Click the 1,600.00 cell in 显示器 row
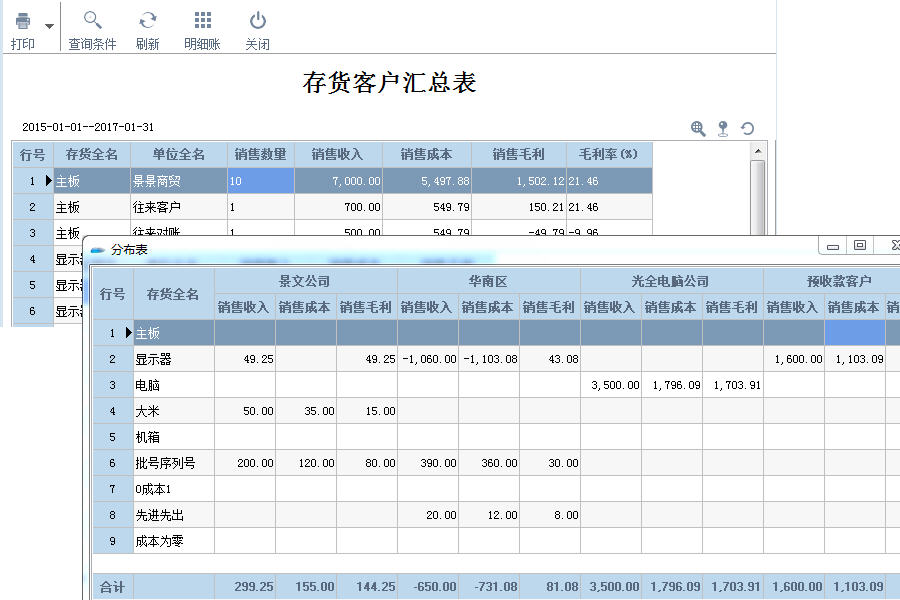900x600 pixels. pos(794,359)
